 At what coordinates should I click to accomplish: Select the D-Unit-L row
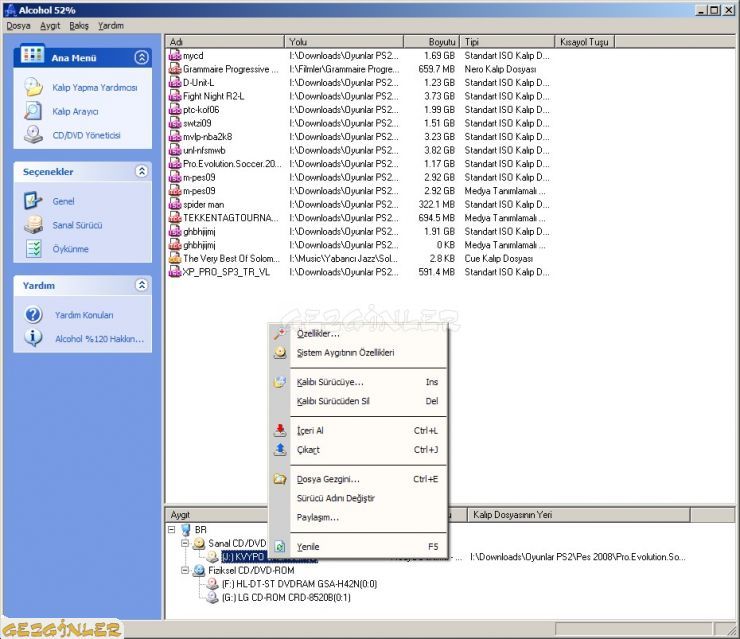pyautogui.click(x=359, y=83)
